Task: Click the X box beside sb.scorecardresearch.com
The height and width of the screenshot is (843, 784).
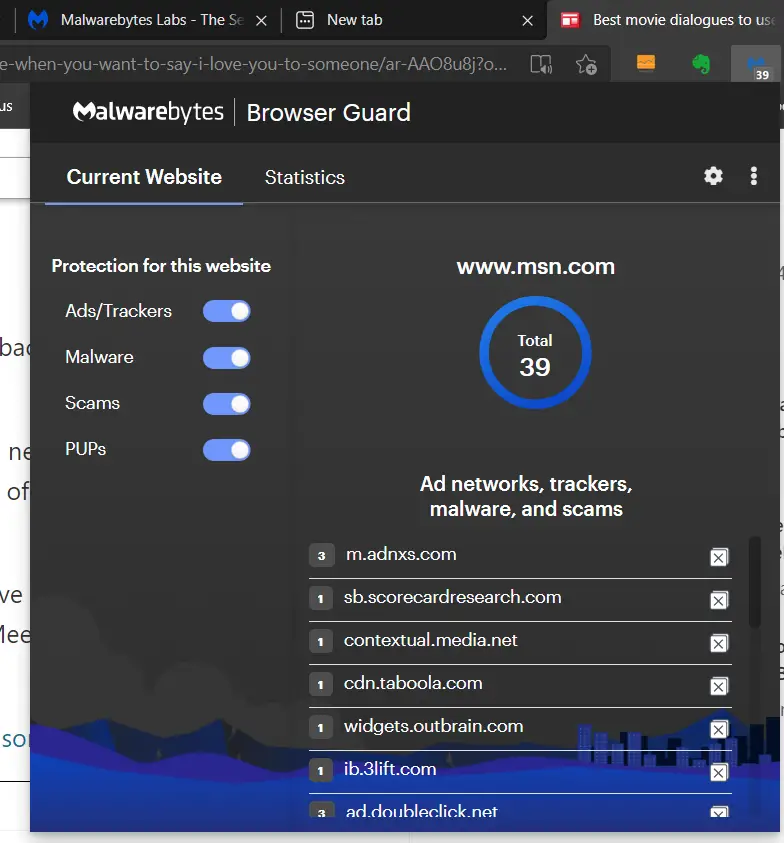Action: 719,600
